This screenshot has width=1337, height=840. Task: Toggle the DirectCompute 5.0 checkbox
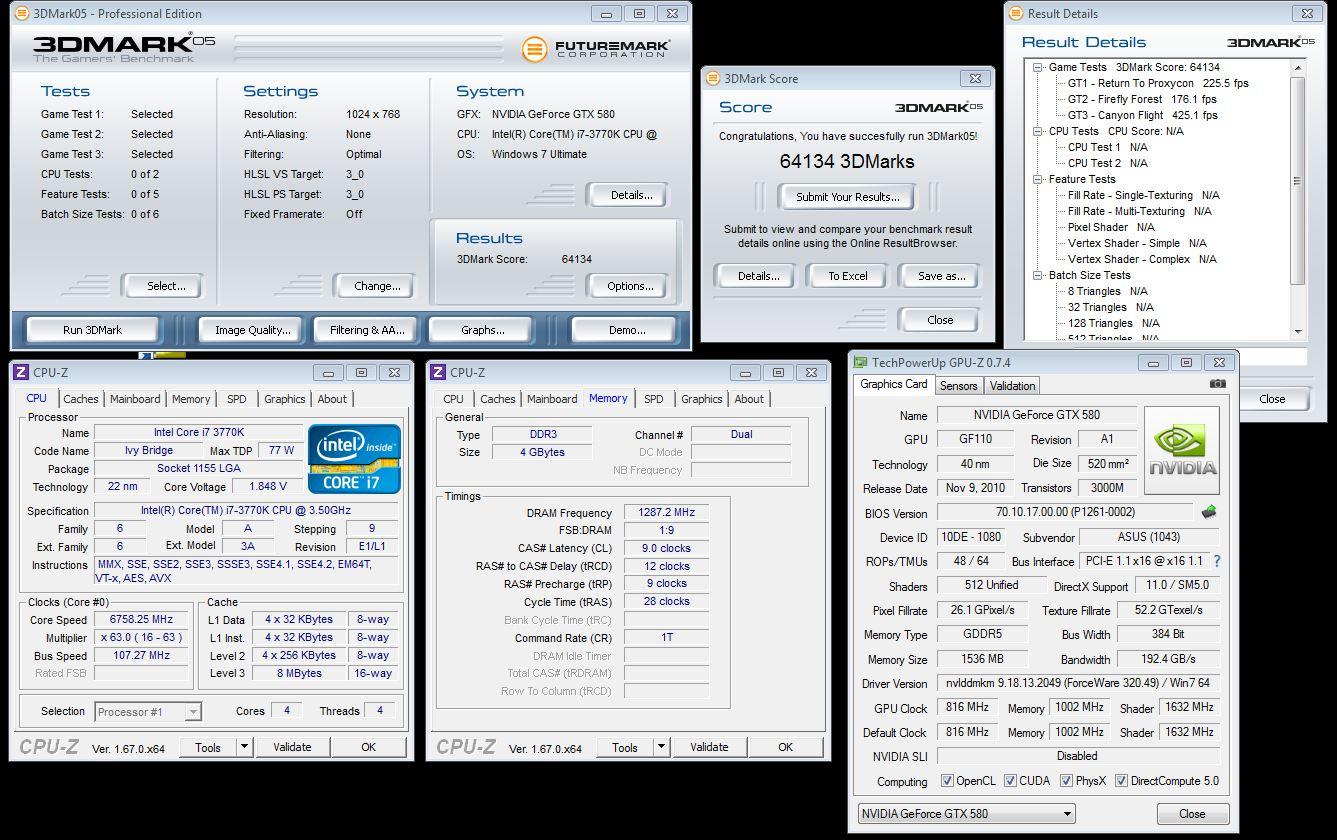point(1121,781)
